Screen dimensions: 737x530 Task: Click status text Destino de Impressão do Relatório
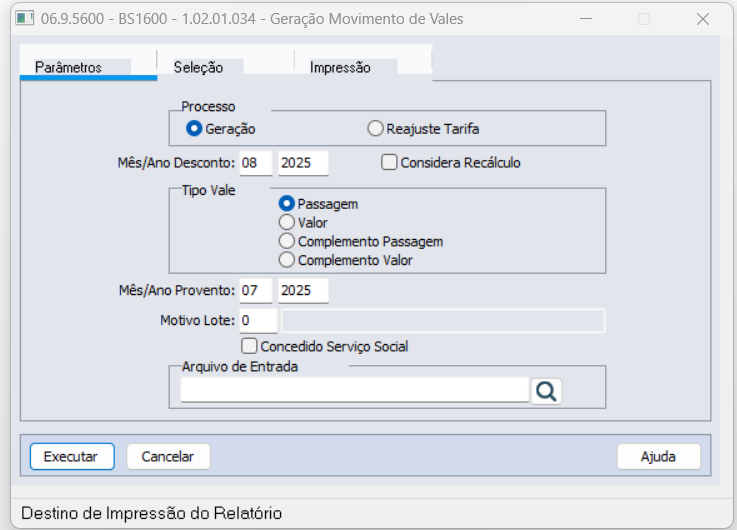point(151,513)
